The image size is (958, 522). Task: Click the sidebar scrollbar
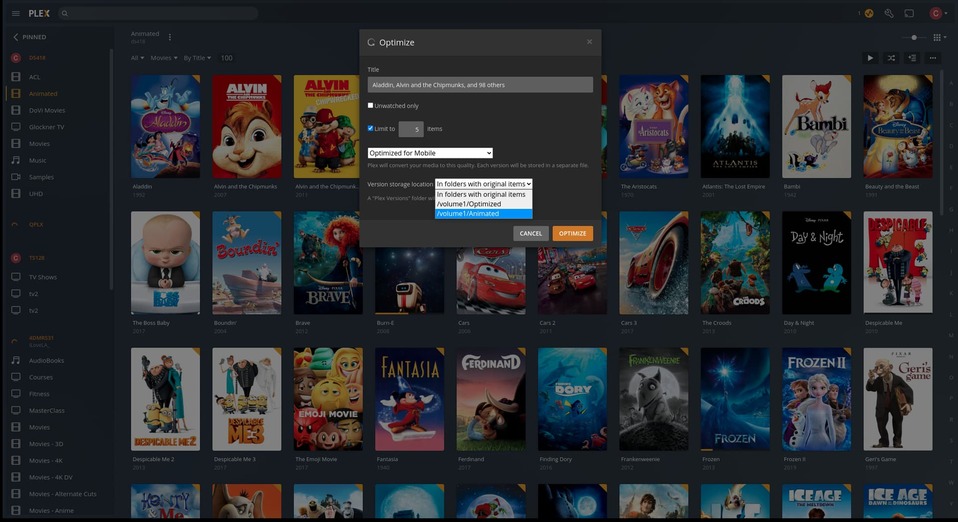pos(111,168)
